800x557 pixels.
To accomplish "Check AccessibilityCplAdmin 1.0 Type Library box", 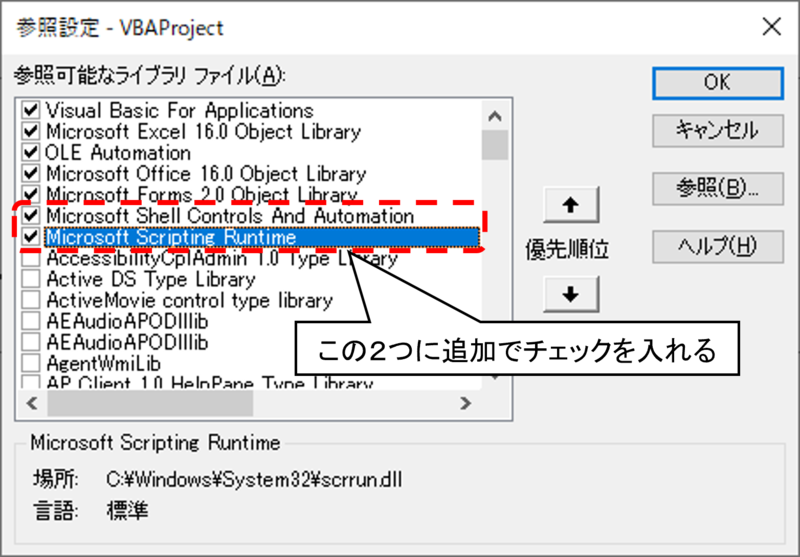I will coord(31,258).
